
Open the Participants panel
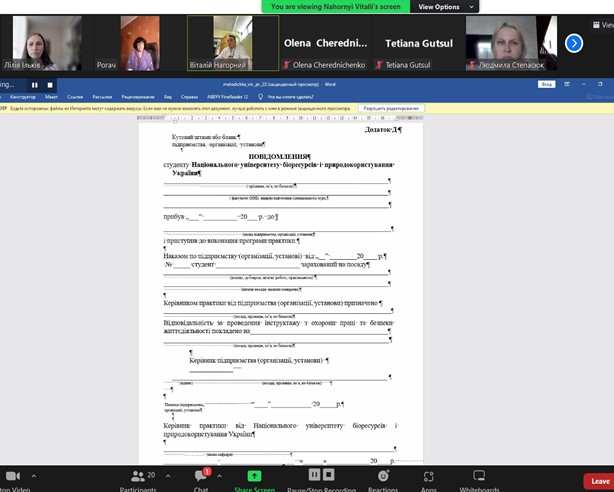coord(138,481)
